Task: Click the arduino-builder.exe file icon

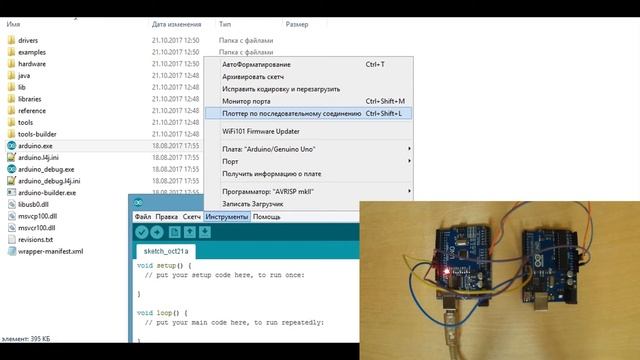Action: [x=11, y=192]
